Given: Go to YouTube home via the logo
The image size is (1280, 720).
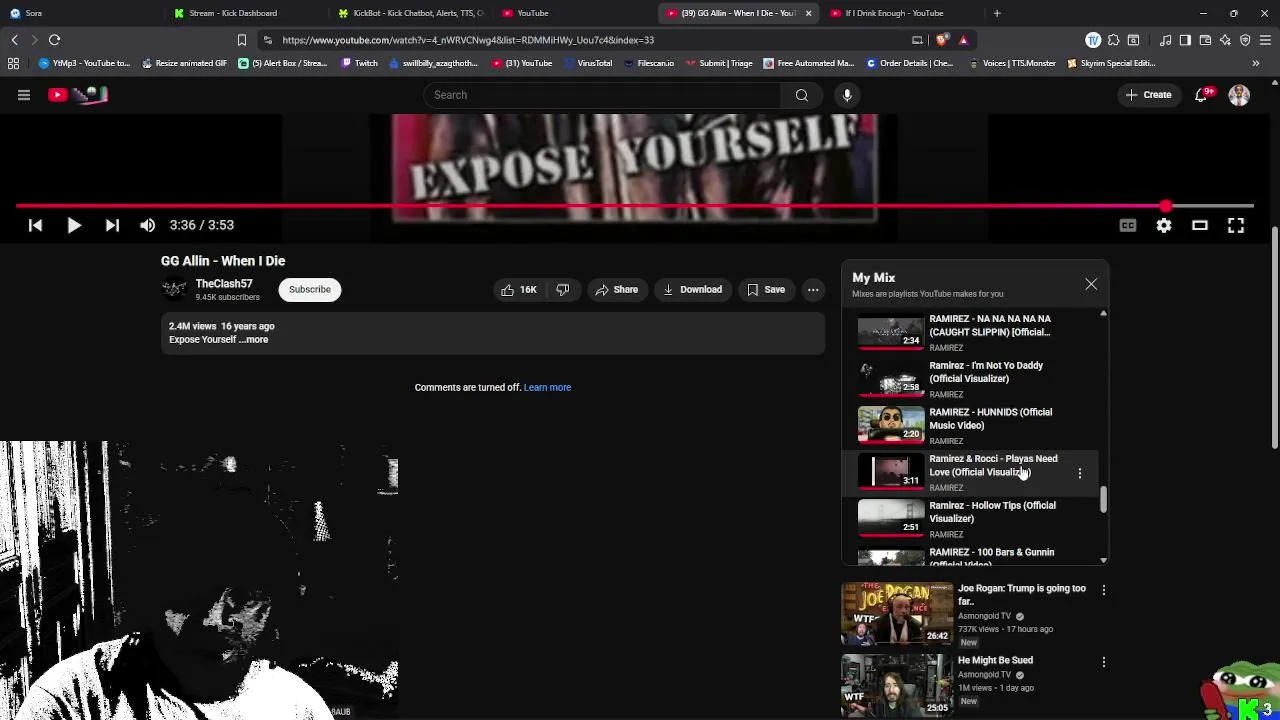Looking at the screenshot, I should click(78, 95).
